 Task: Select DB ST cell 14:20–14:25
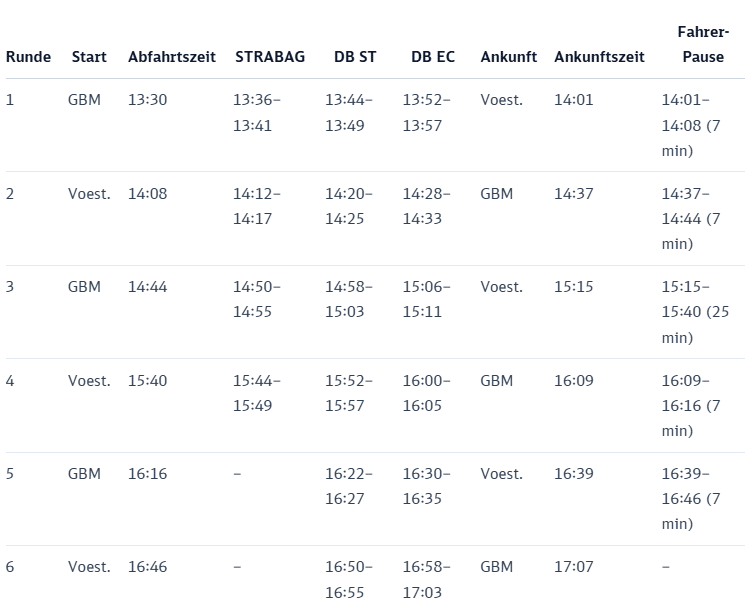349,206
